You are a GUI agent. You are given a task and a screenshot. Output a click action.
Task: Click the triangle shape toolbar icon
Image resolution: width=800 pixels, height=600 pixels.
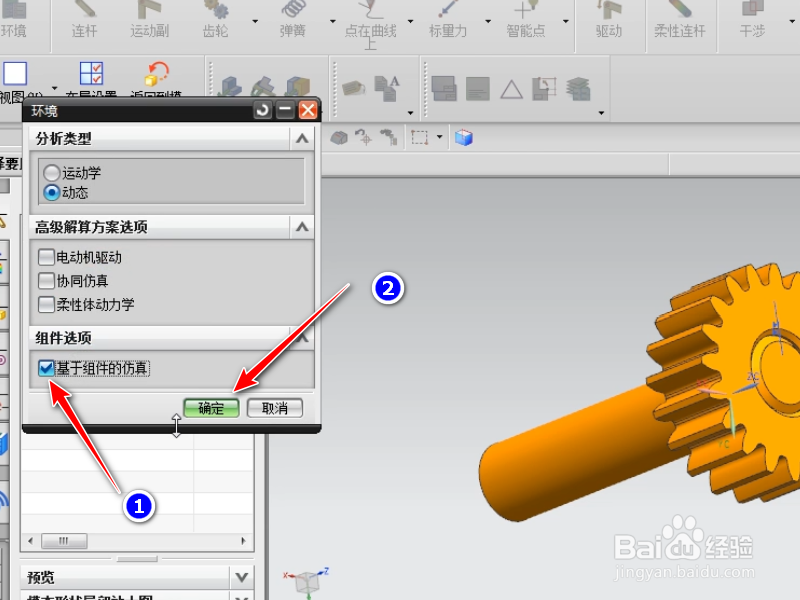[511, 89]
